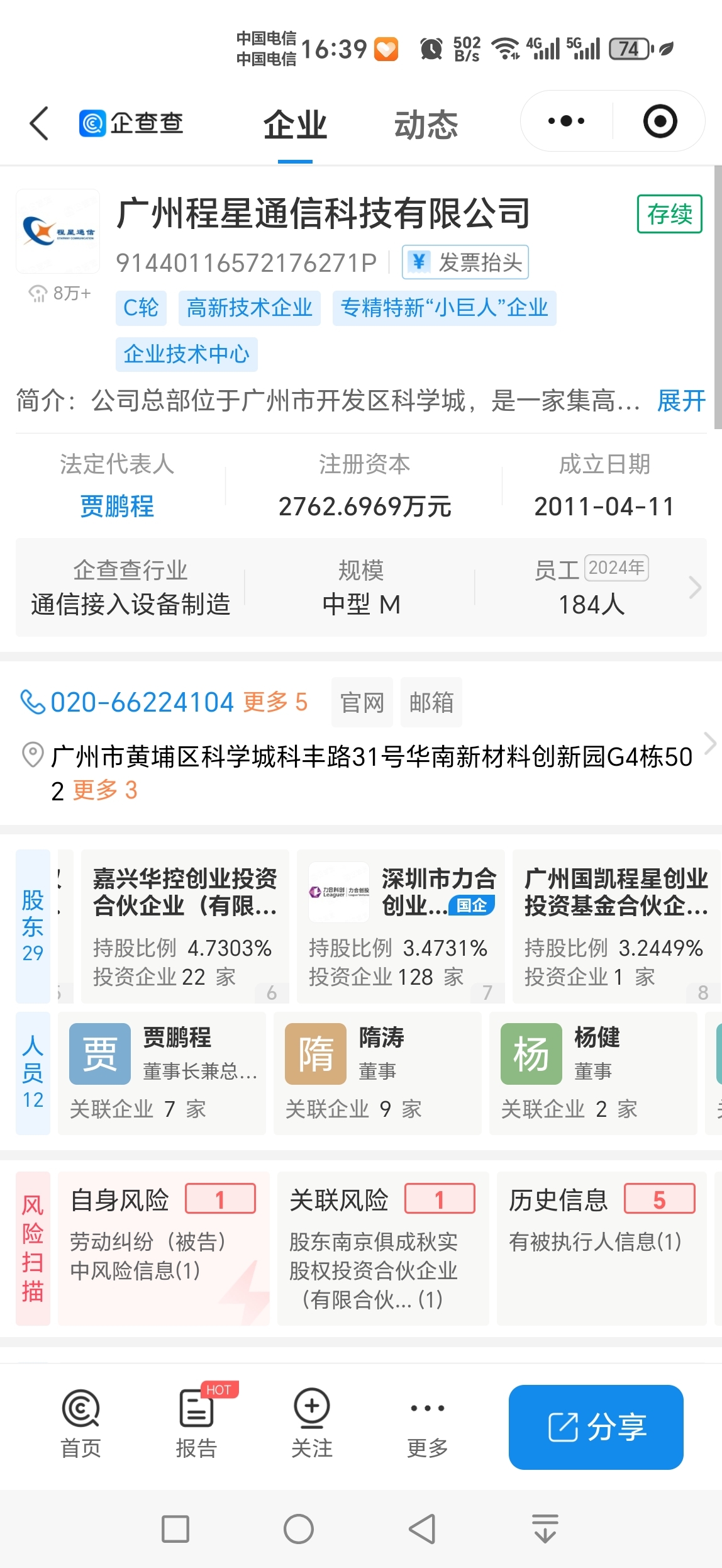This screenshot has height=1568, width=722.
Task: Open shareholder 嘉兴华控创业投资 card
Action: pyautogui.click(x=186, y=926)
